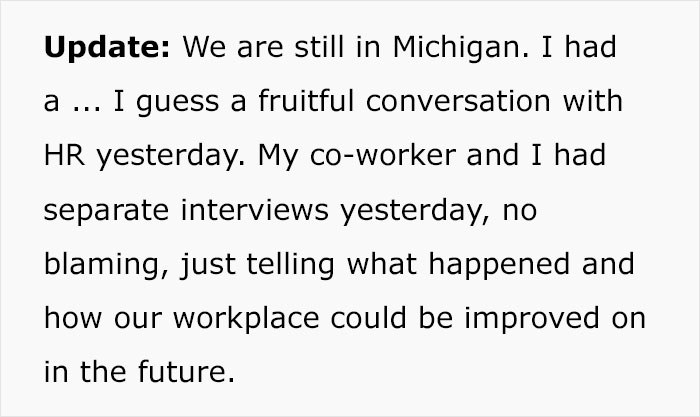Click the word "blaming,"
The height and width of the screenshot is (417, 700).
[x=107, y=265]
